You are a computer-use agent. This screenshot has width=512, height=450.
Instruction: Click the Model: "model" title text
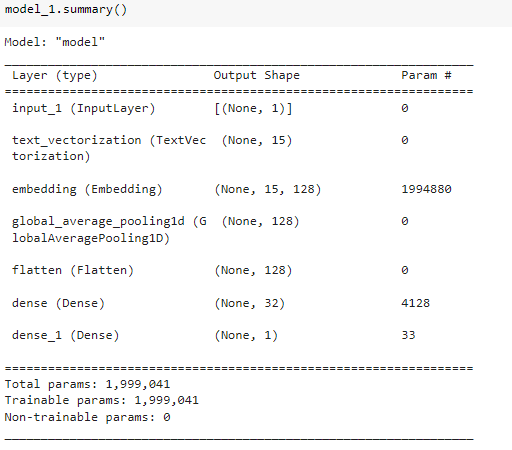tap(54, 42)
